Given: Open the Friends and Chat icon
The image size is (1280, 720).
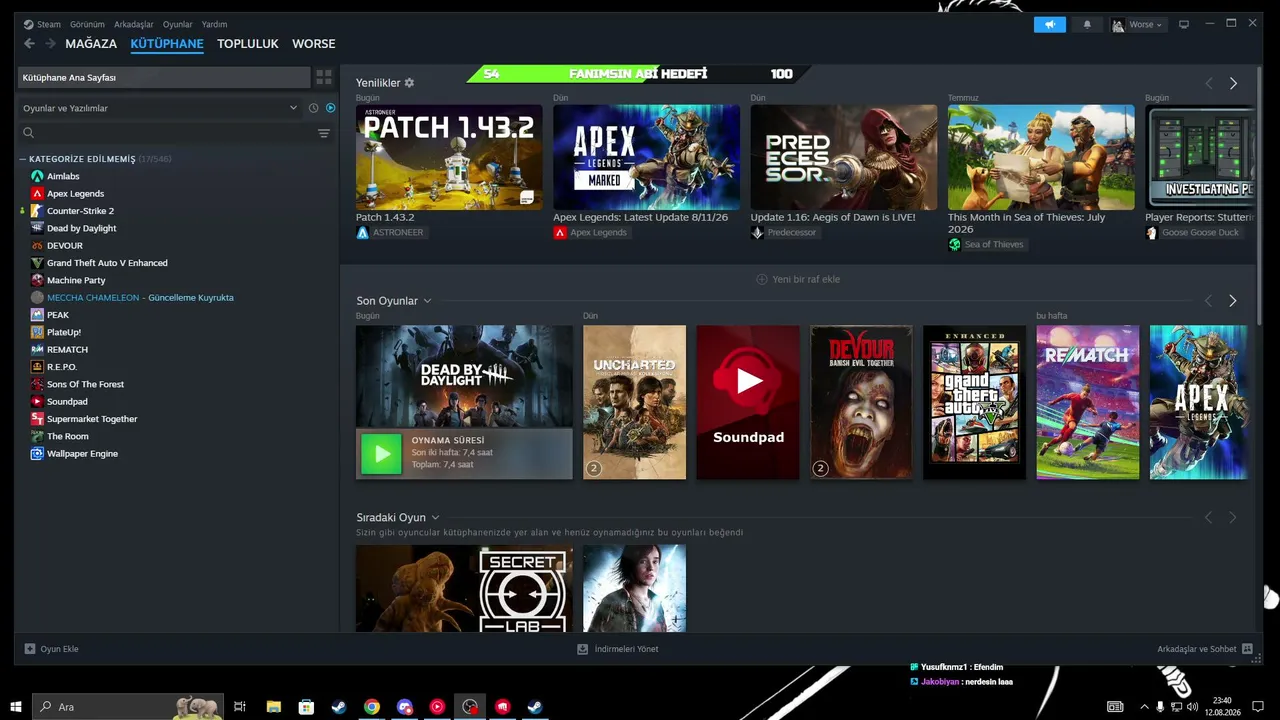Looking at the screenshot, I should point(1247,649).
